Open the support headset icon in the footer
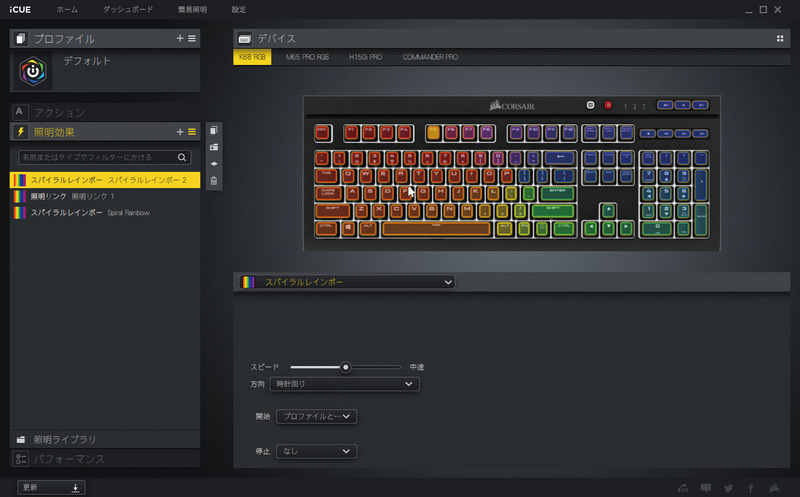 (683, 488)
